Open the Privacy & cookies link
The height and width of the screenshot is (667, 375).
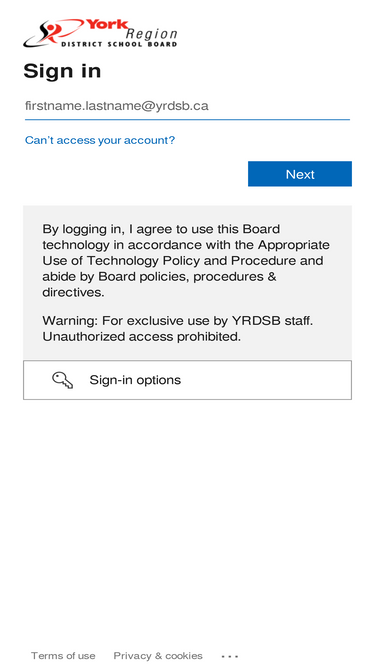(158, 656)
